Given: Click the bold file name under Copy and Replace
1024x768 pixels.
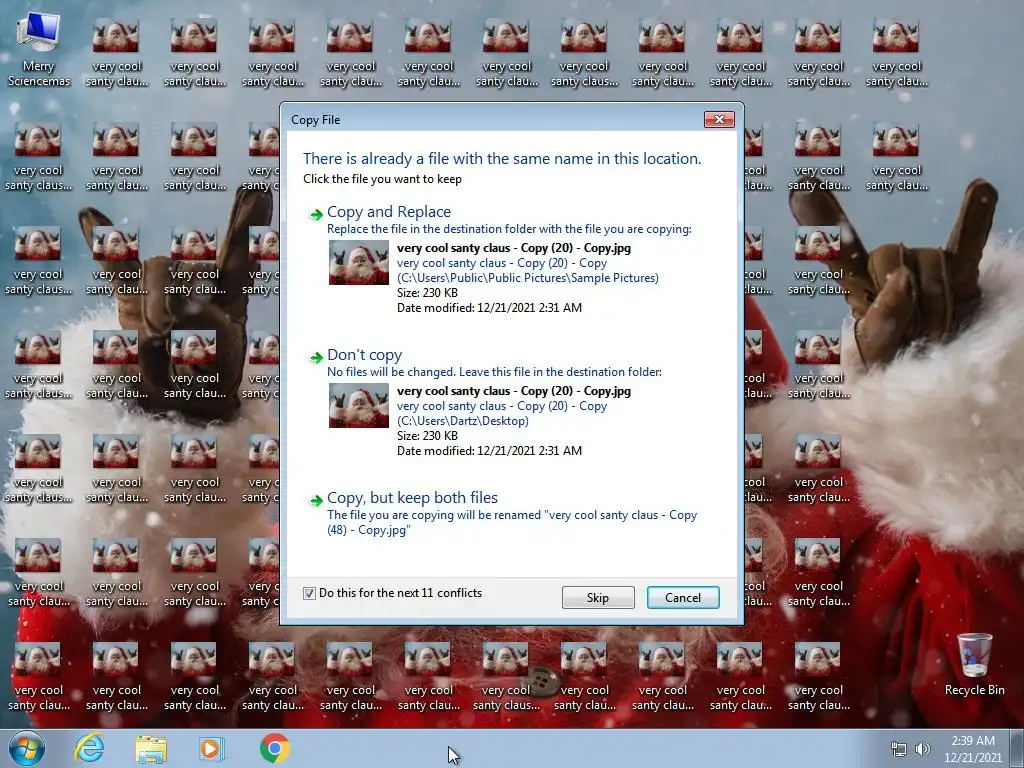Looking at the screenshot, I should pyautogui.click(x=514, y=248).
